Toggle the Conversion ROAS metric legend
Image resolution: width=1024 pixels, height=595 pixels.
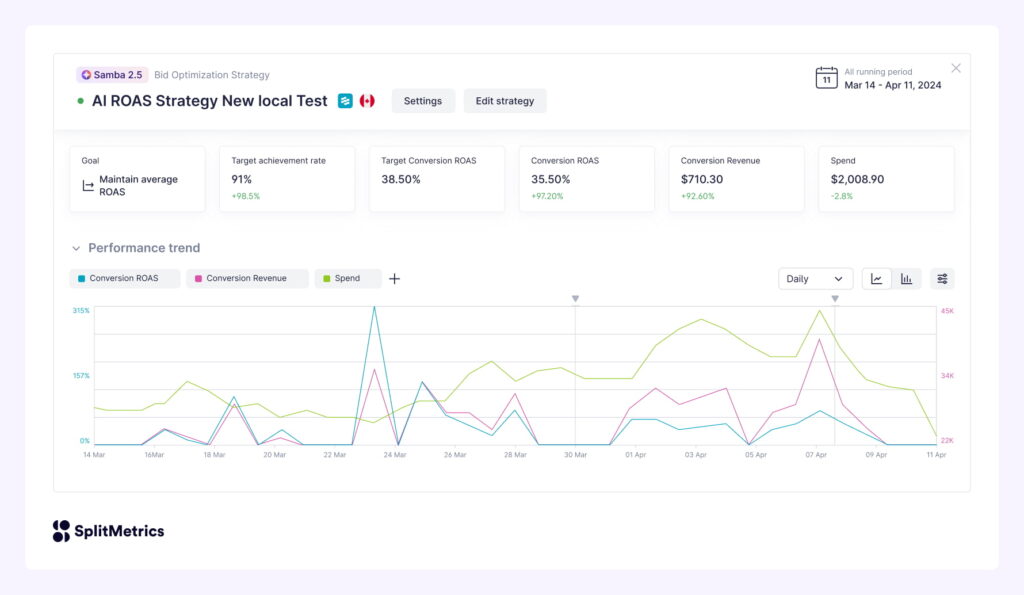tap(124, 278)
